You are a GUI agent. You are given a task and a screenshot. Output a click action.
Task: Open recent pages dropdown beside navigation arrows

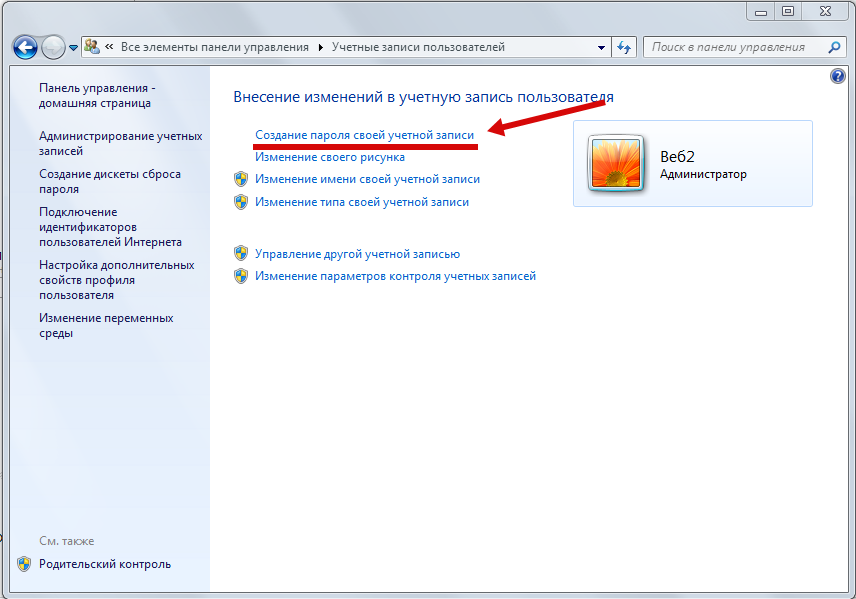(x=72, y=46)
